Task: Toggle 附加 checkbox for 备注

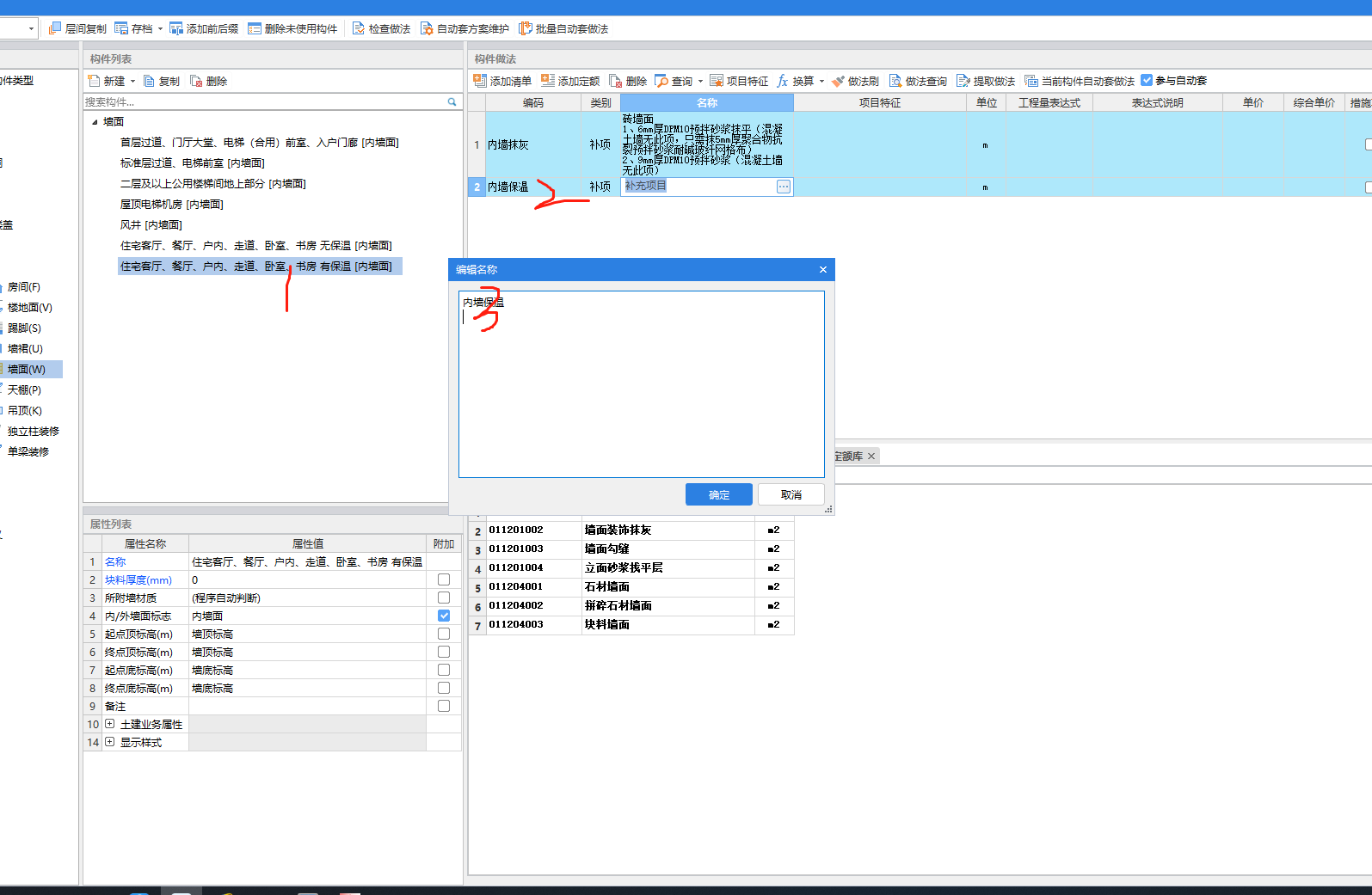Action: 444,706
